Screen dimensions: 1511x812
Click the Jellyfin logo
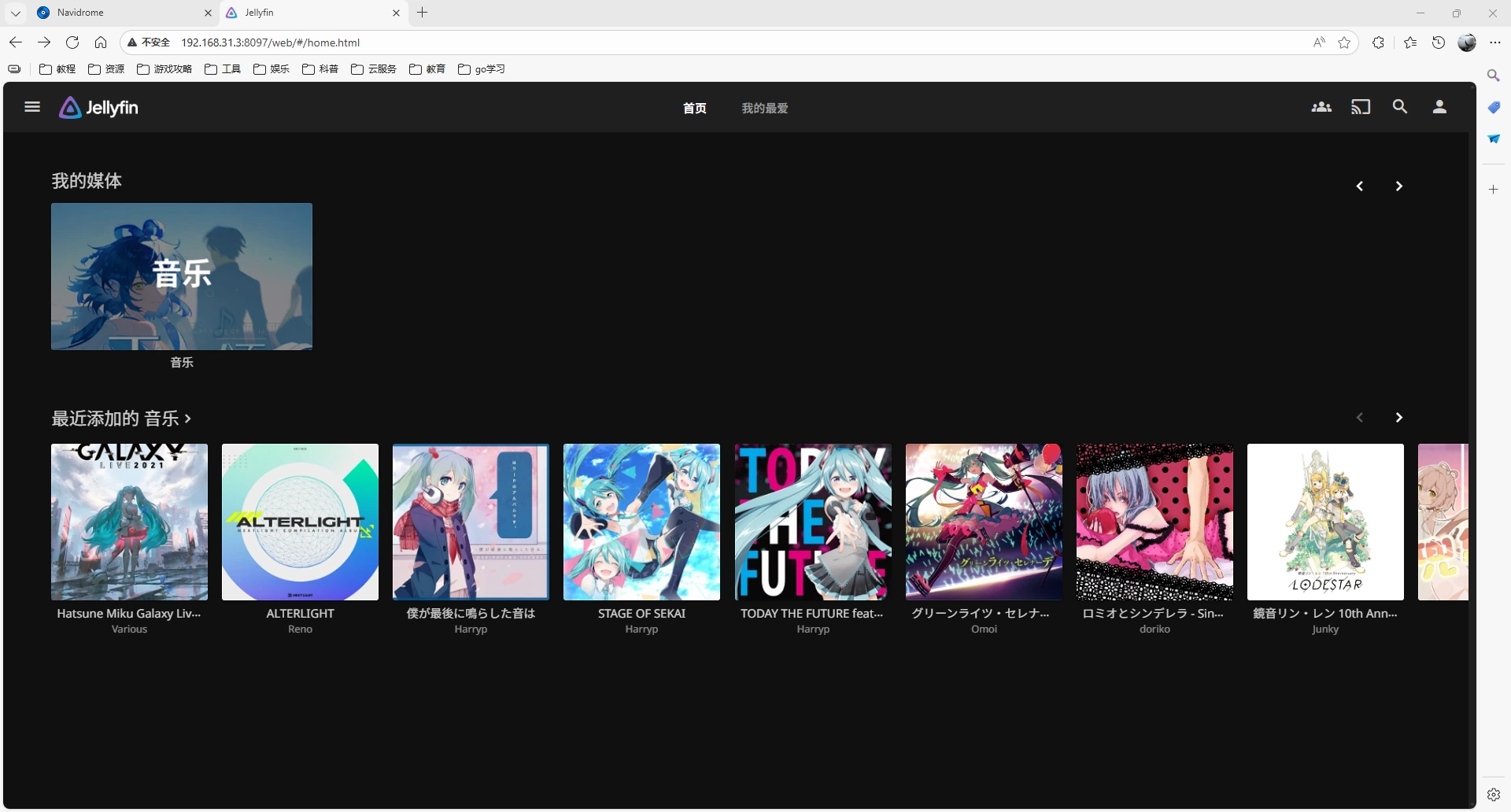tap(98, 107)
